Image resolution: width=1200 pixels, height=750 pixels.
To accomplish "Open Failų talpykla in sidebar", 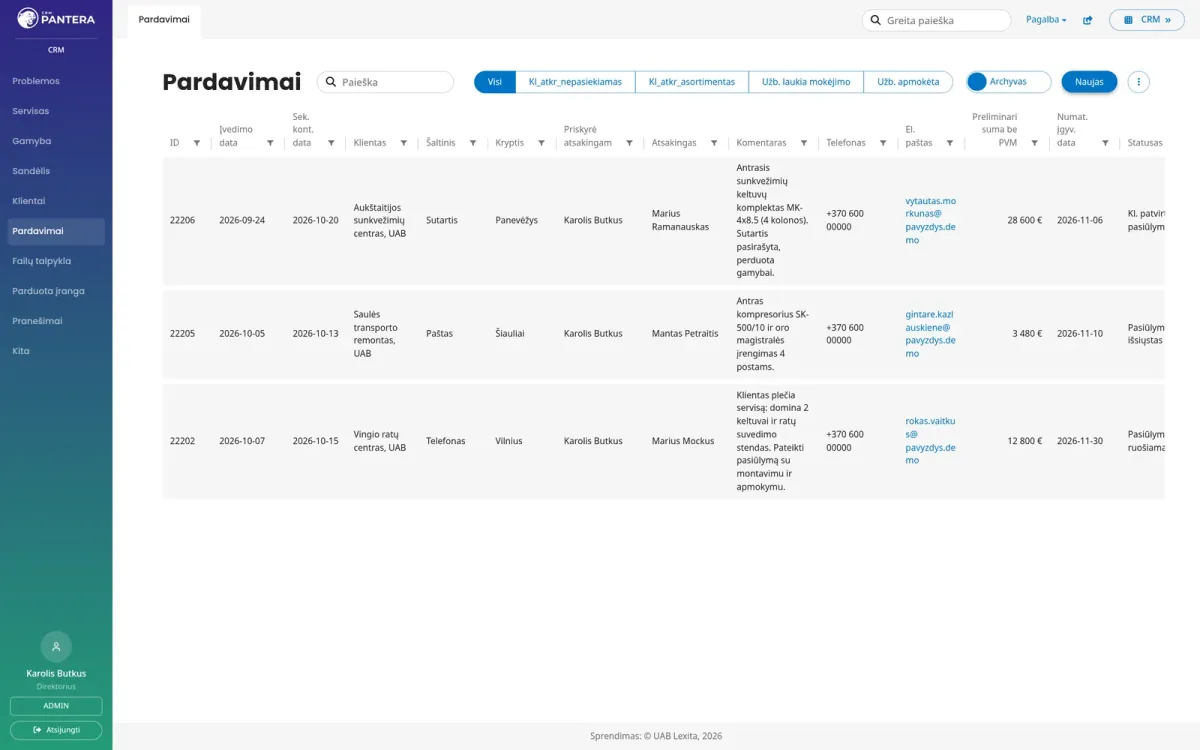I will (56, 261).
